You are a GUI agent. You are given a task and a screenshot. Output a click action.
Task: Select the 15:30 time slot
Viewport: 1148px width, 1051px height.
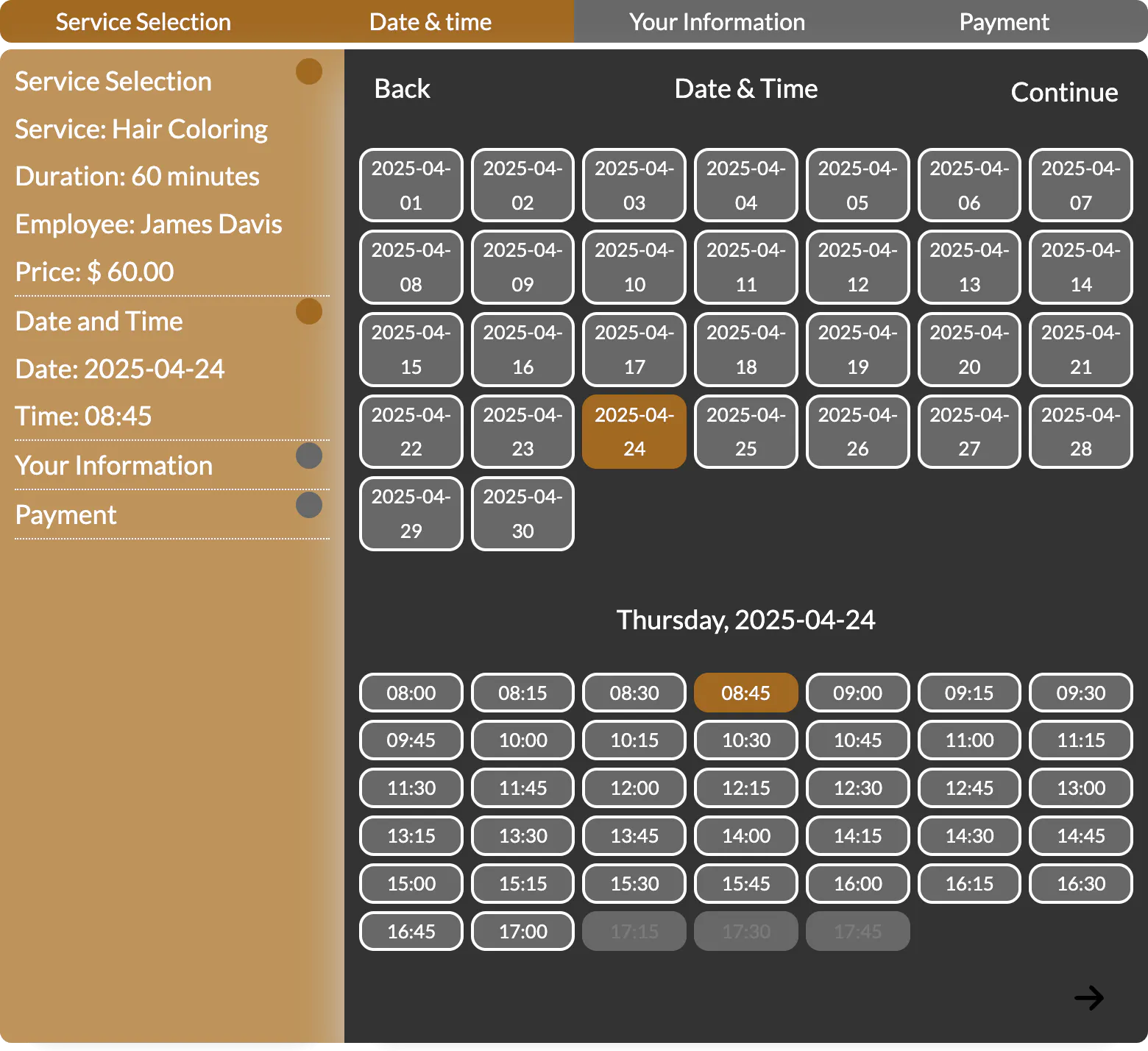[634, 884]
